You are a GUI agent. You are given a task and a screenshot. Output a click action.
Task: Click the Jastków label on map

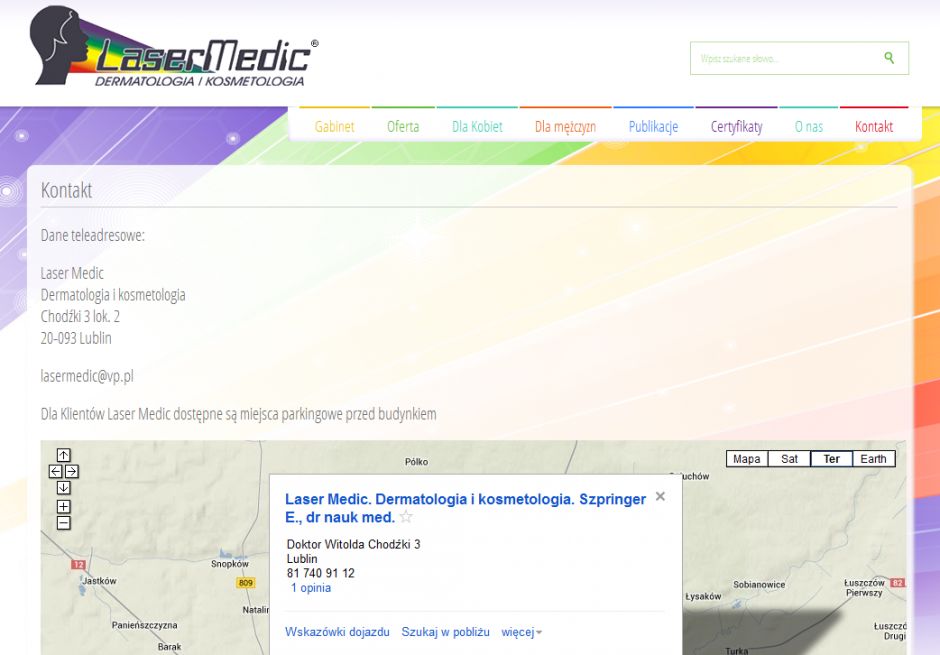[x=100, y=581]
